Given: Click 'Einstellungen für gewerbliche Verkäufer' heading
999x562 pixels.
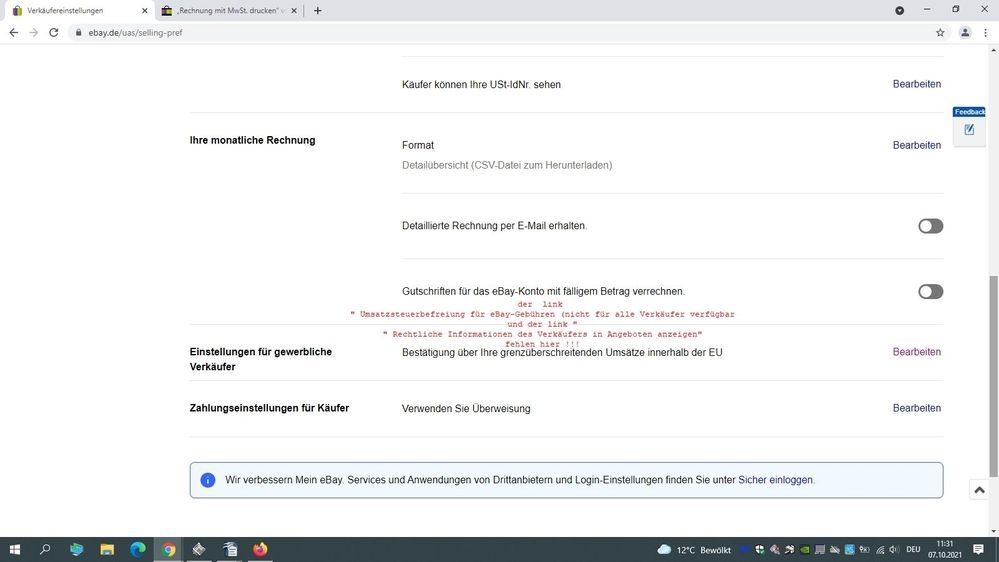Looking at the screenshot, I should point(261,359).
